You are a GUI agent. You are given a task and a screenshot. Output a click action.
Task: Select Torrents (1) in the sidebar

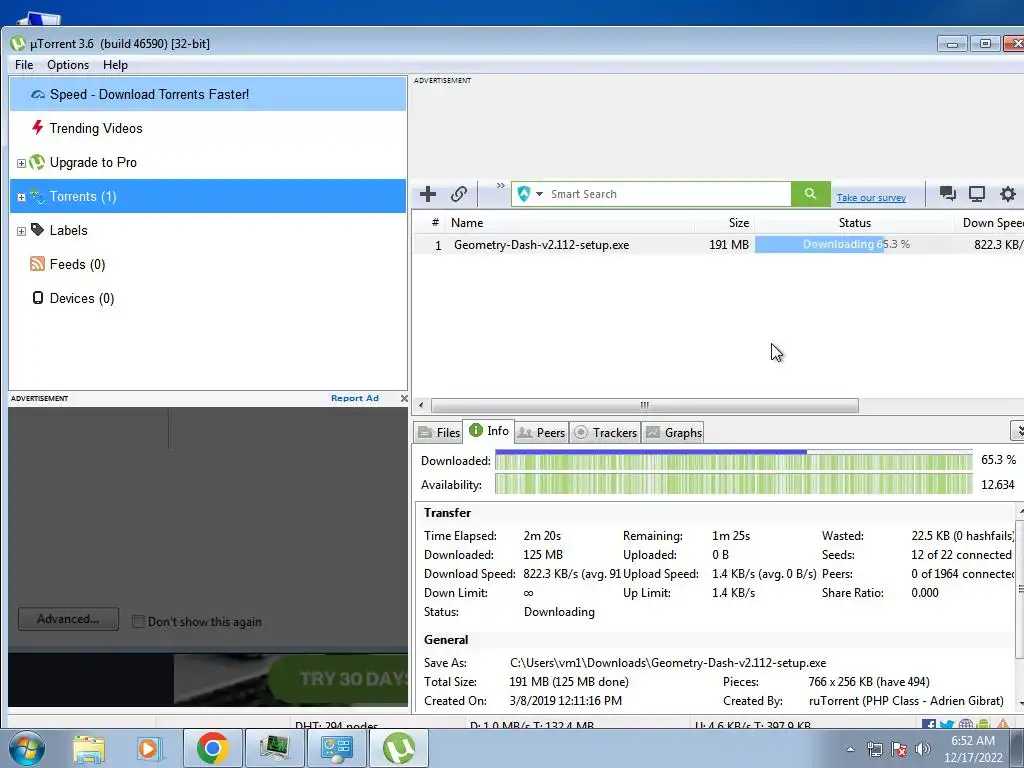click(208, 196)
